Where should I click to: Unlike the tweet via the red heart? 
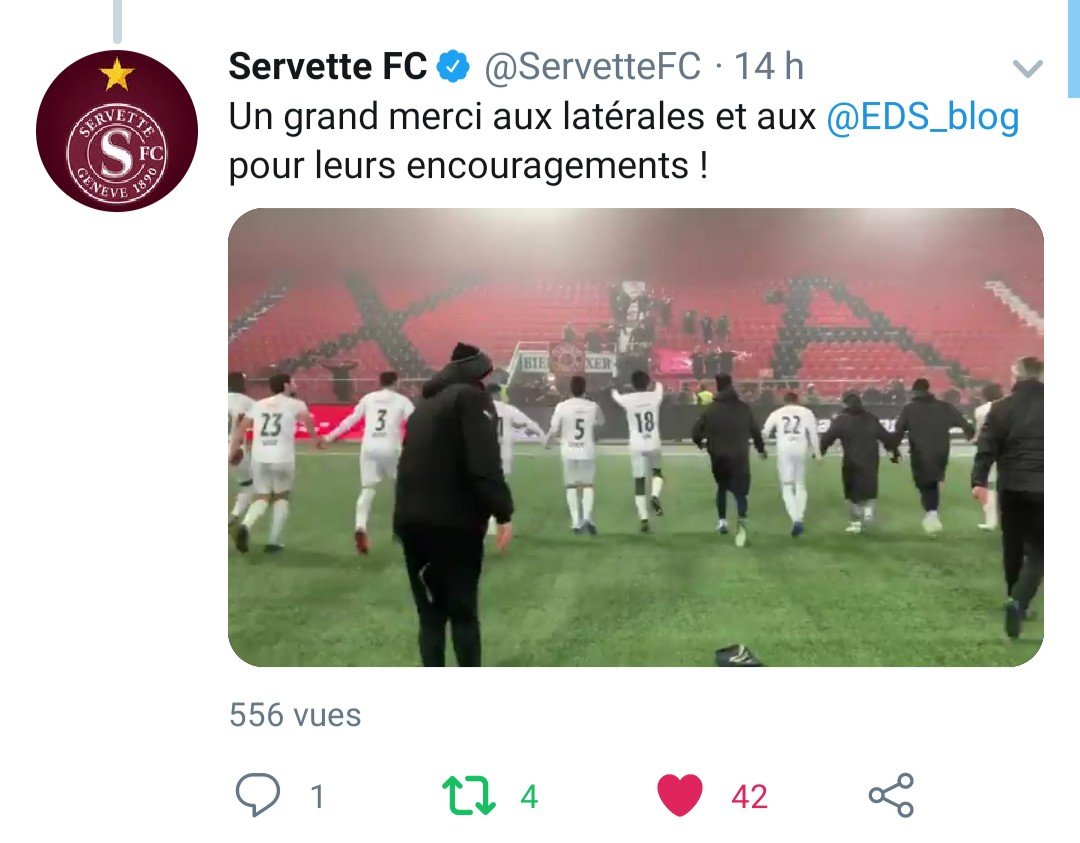(680, 795)
